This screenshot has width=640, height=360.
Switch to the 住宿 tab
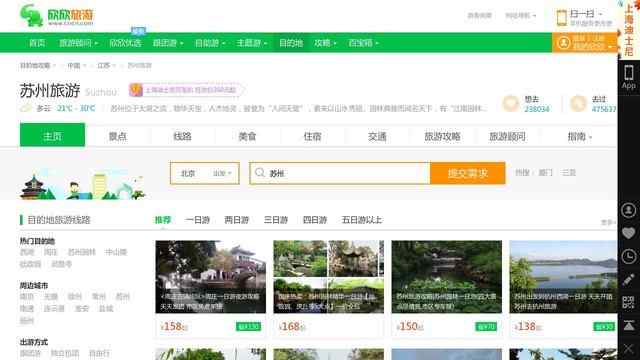[x=312, y=136]
